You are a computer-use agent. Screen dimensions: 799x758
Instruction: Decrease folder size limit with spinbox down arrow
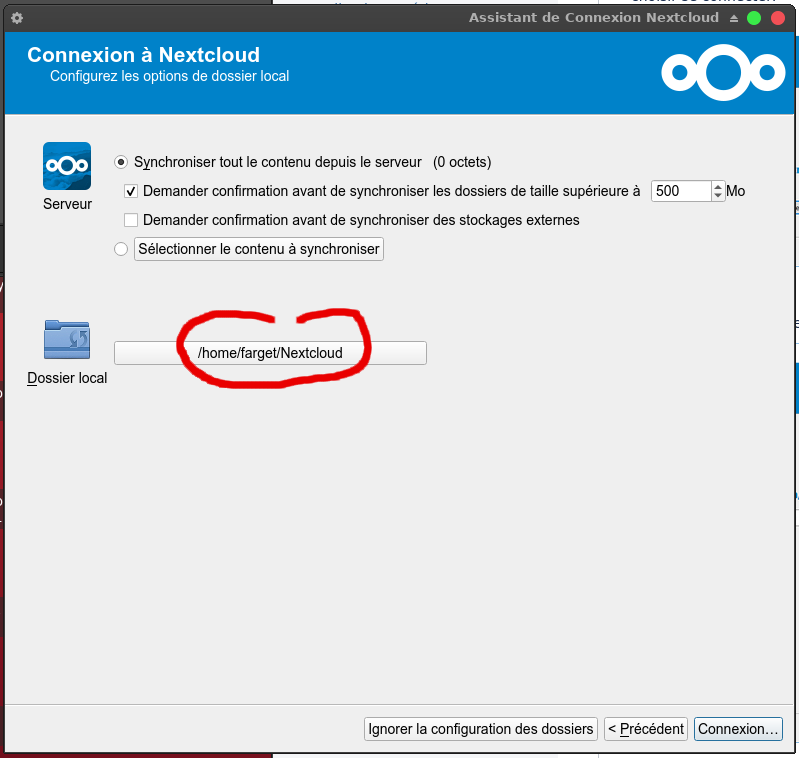[x=718, y=196]
